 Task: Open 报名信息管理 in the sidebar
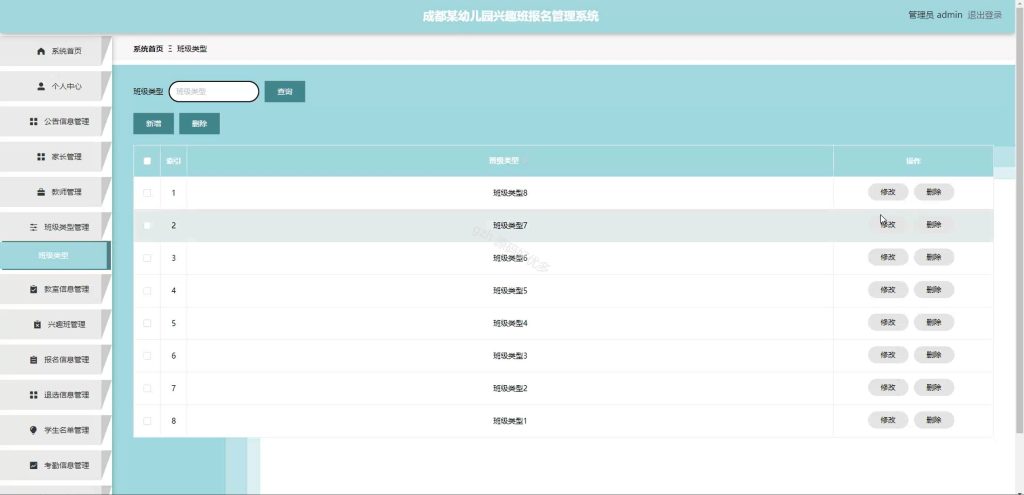55,360
